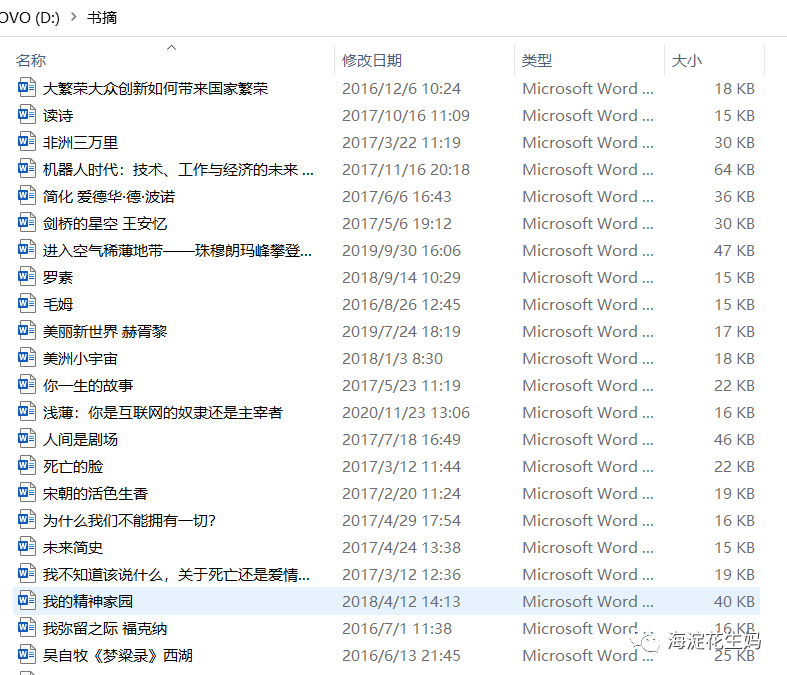The image size is (787, 675).
Task: Select the file 死亡的脸
Action: pos(73,467)
